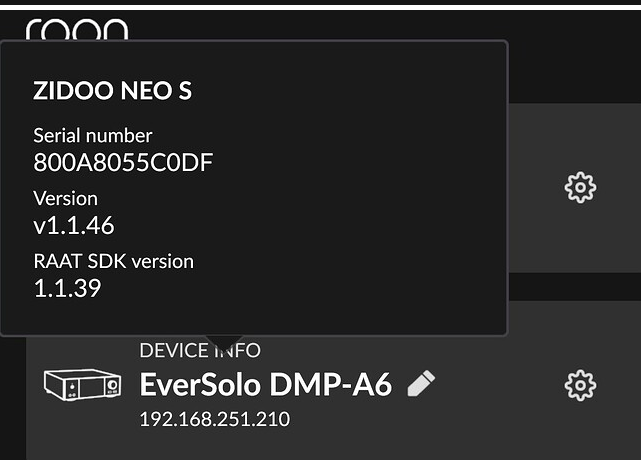Viewport: 641px width, 460px height.
Task: Select the RAAT SDK value 1.1.39
Action: 67,288
